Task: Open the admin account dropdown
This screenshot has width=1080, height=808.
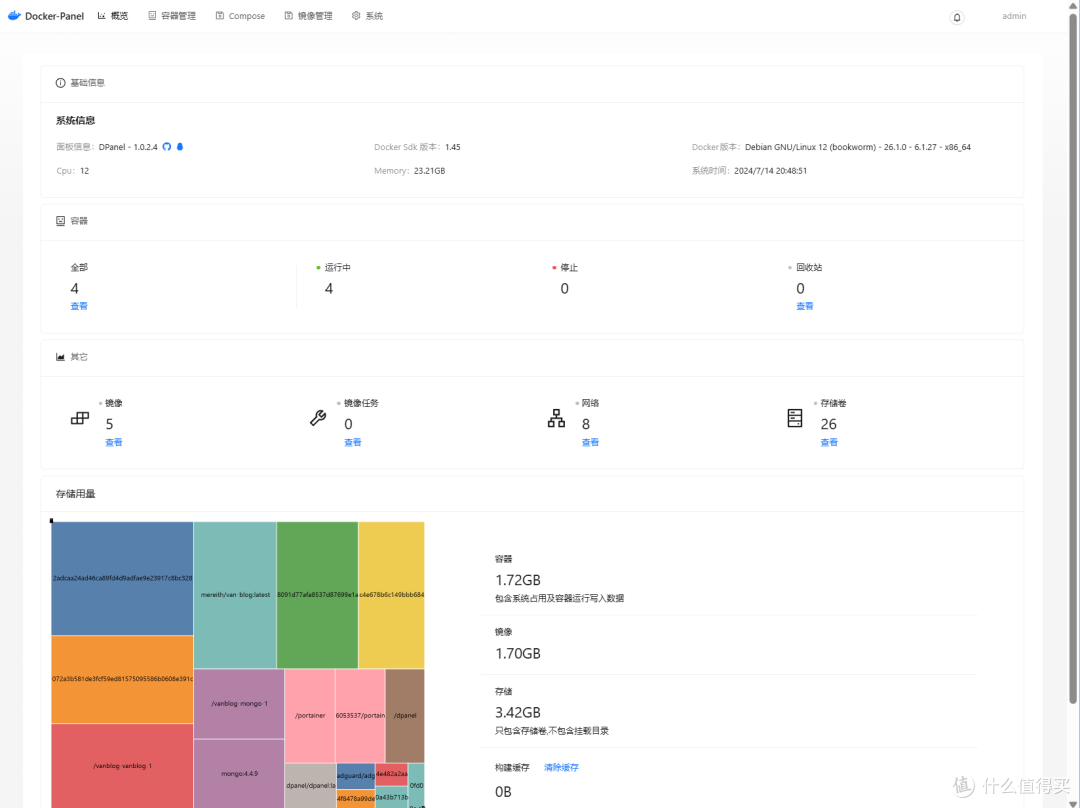Action: tap(1013, 15)
